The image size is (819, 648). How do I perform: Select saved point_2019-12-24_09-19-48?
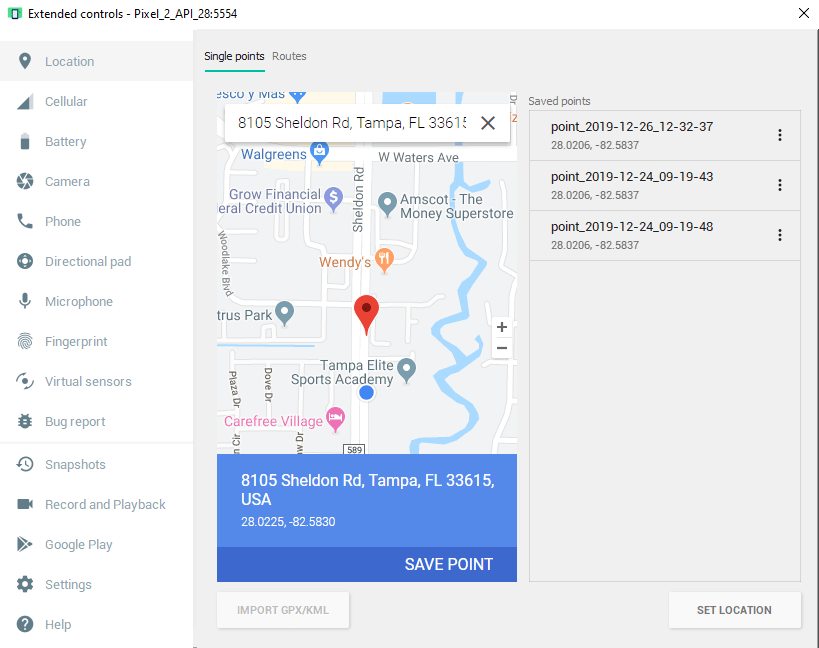(664, 235)
